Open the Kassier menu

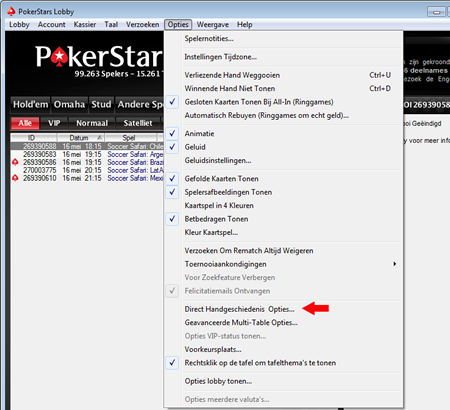(x=85, y=25)
